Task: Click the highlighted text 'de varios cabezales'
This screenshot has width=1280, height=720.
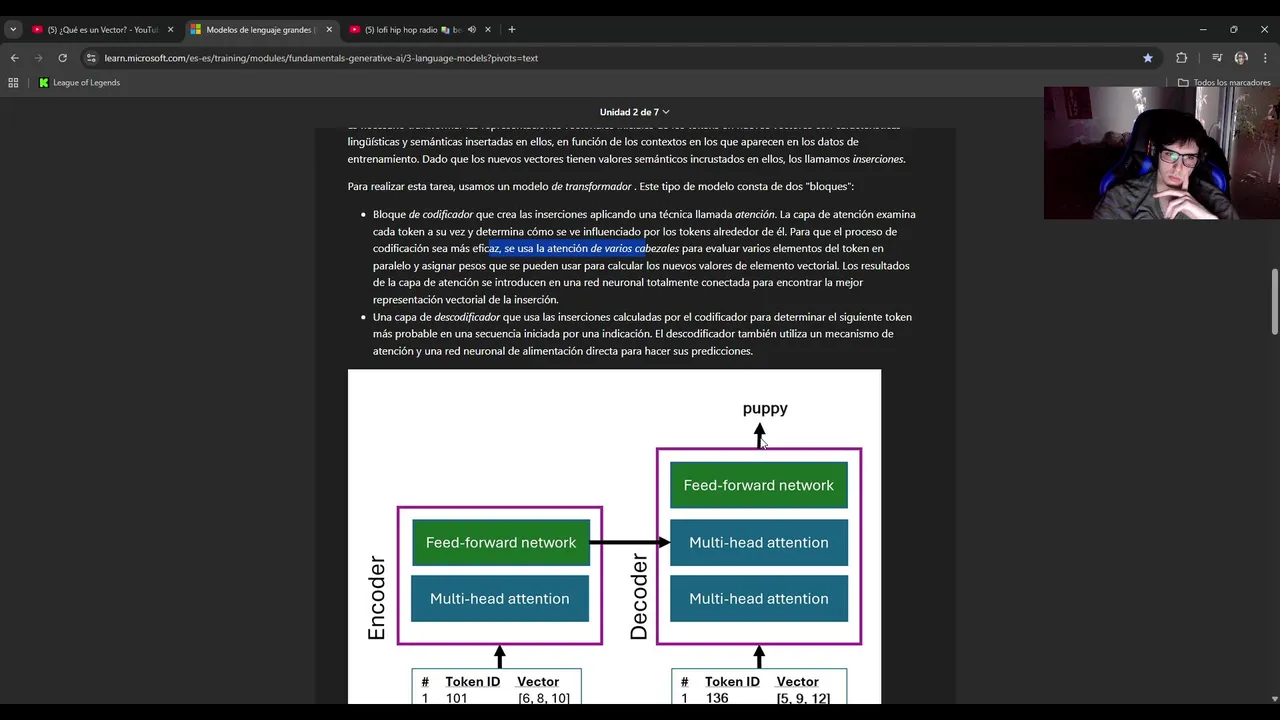Action: coord(634,248)
